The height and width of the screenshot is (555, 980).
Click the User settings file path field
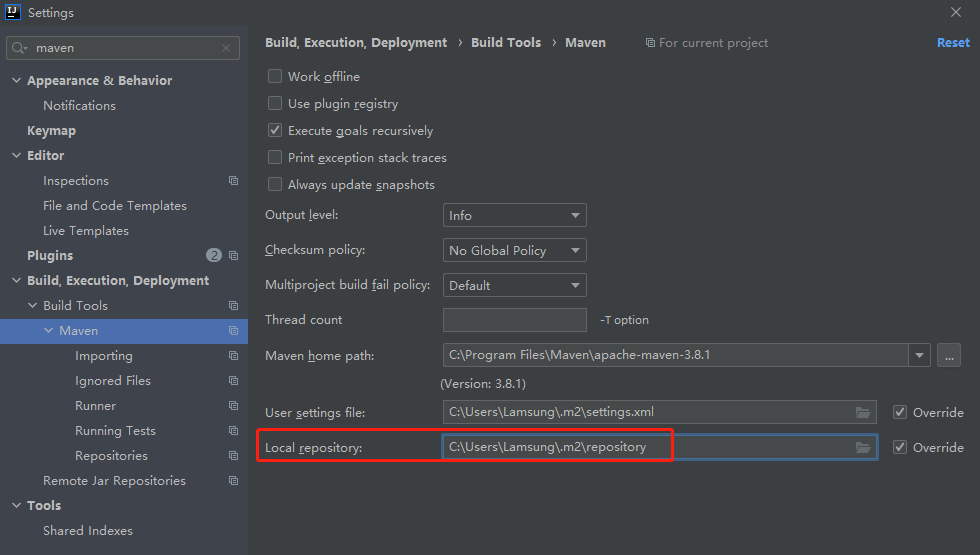point(660,412)
